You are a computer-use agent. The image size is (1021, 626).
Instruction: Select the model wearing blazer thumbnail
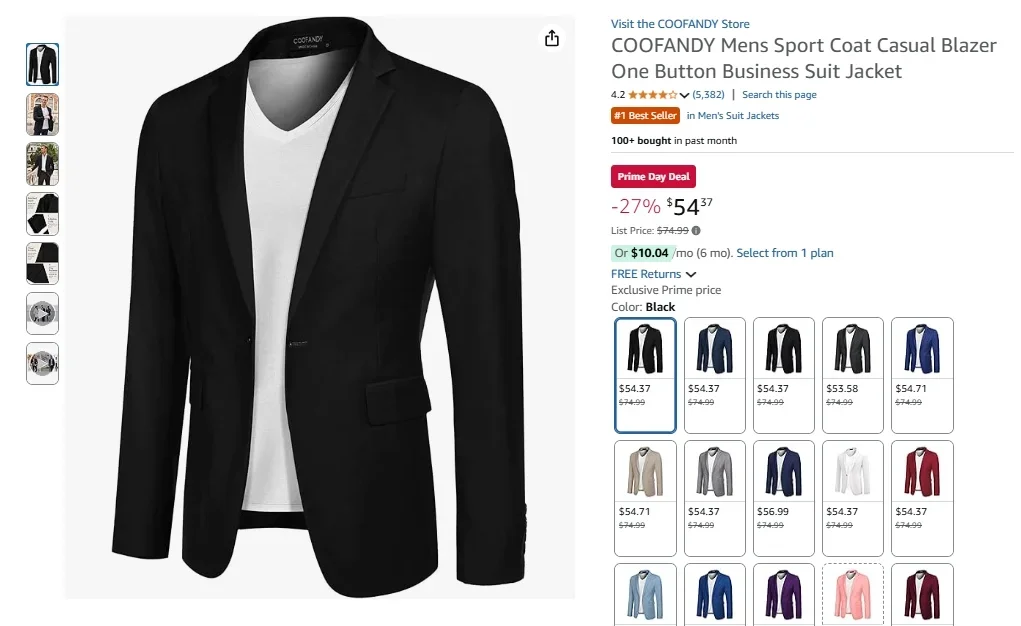pos(42,114)
